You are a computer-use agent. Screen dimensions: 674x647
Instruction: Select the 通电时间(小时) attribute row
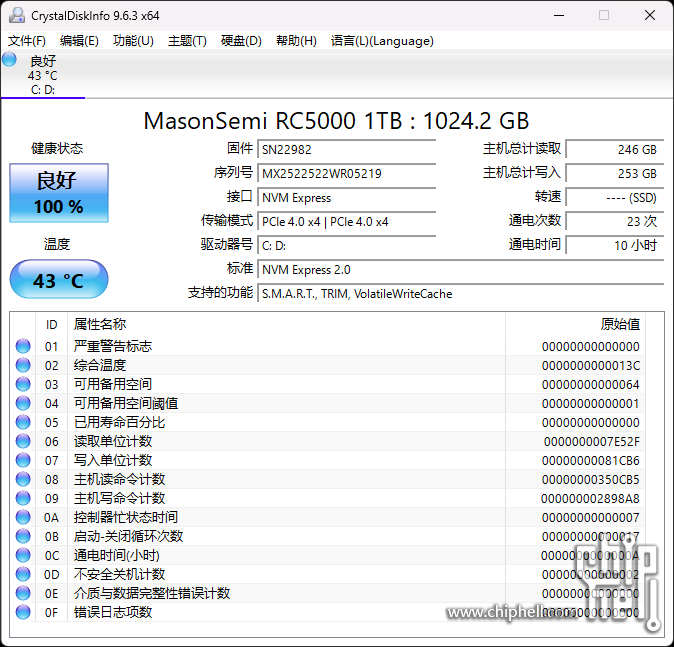[x=328, y=555]
